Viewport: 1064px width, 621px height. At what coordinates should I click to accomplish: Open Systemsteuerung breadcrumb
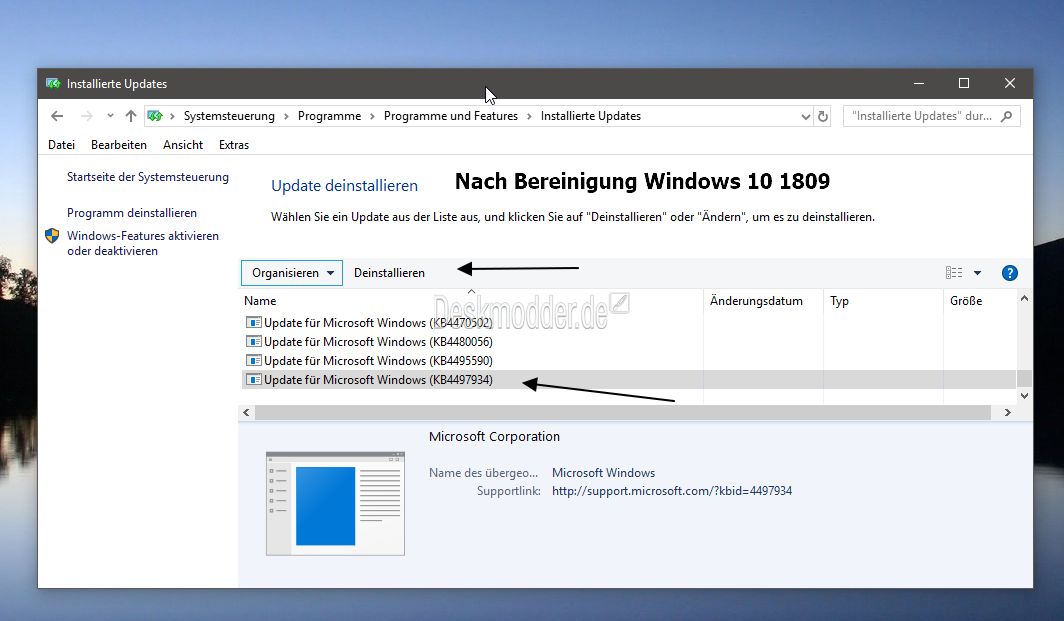coord(229,116)
